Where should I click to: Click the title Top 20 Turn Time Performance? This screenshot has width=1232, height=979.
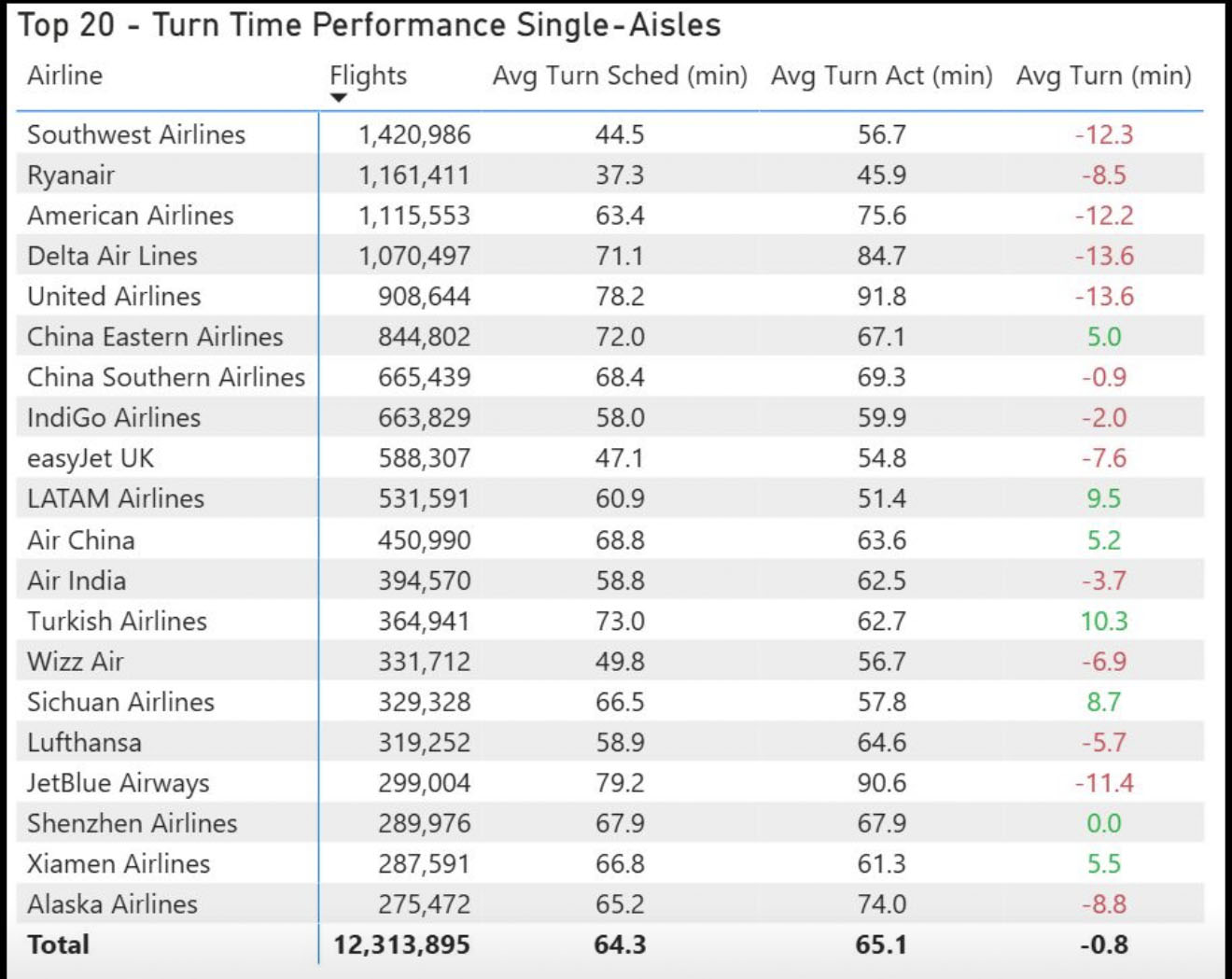(x=370, y=25)
